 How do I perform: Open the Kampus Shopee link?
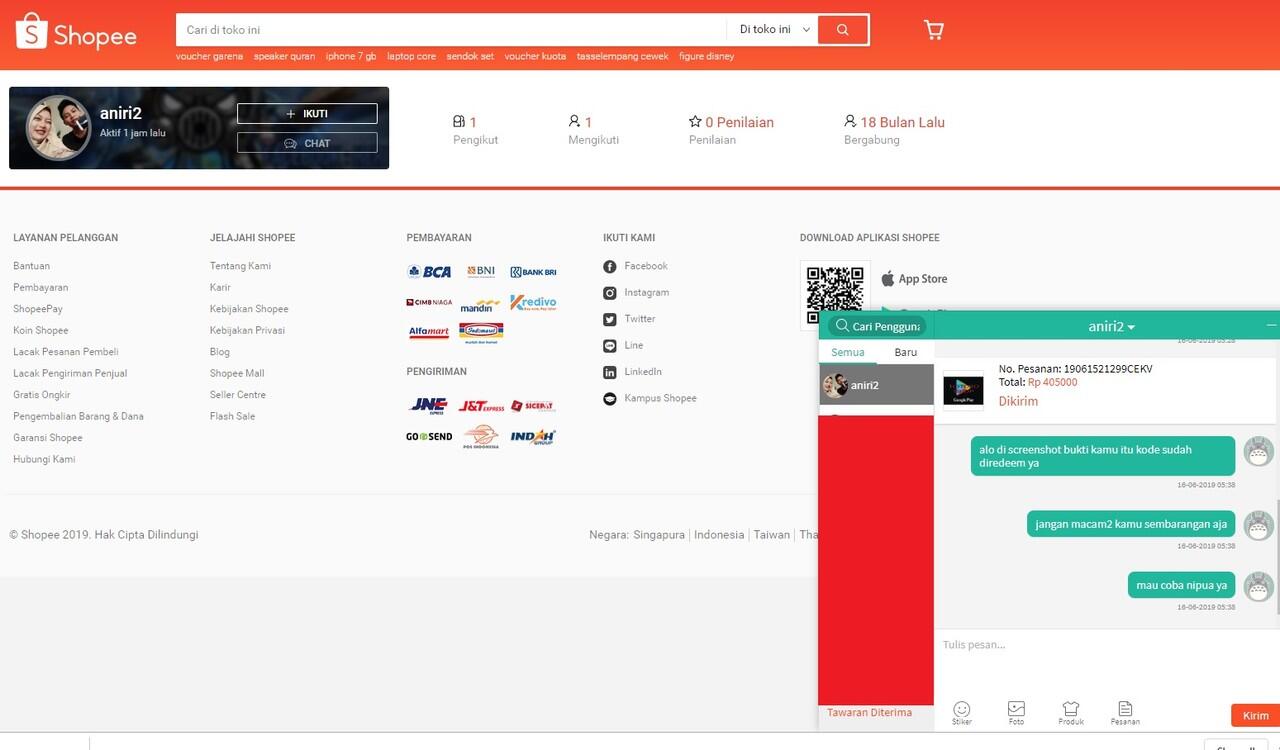coord(650,398)
